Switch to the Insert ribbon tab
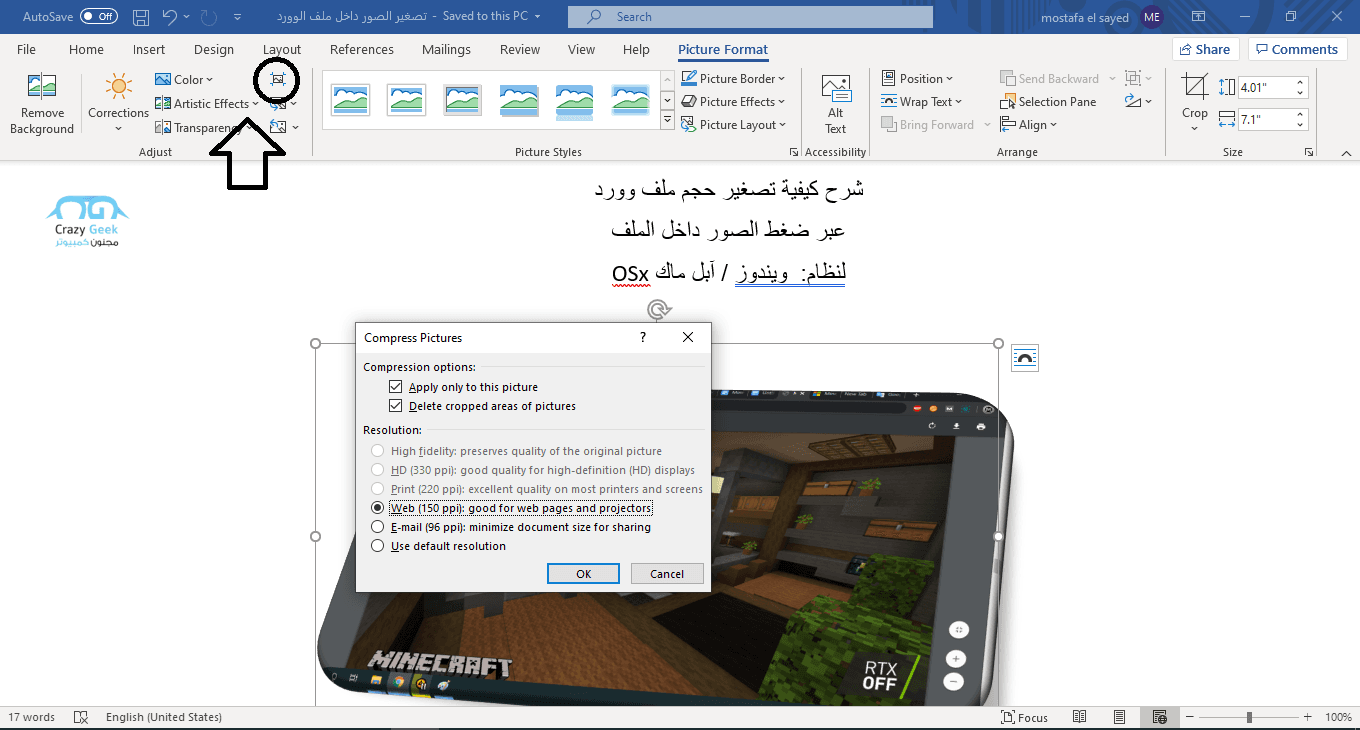This screenshot has height=730, width=1360. [149, 50]
